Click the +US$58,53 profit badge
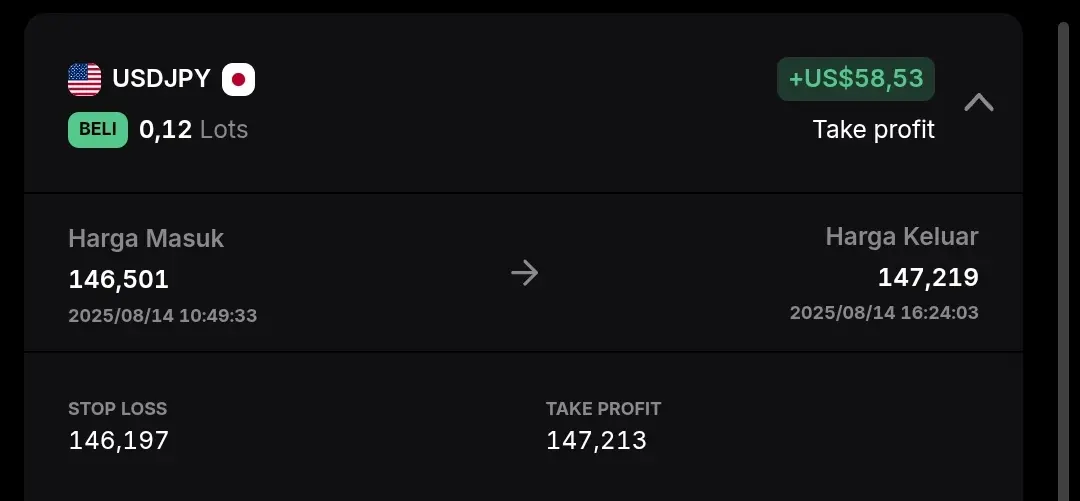Screen dimensions: 1080x501 pyautogui.click(x=855, y=79)
